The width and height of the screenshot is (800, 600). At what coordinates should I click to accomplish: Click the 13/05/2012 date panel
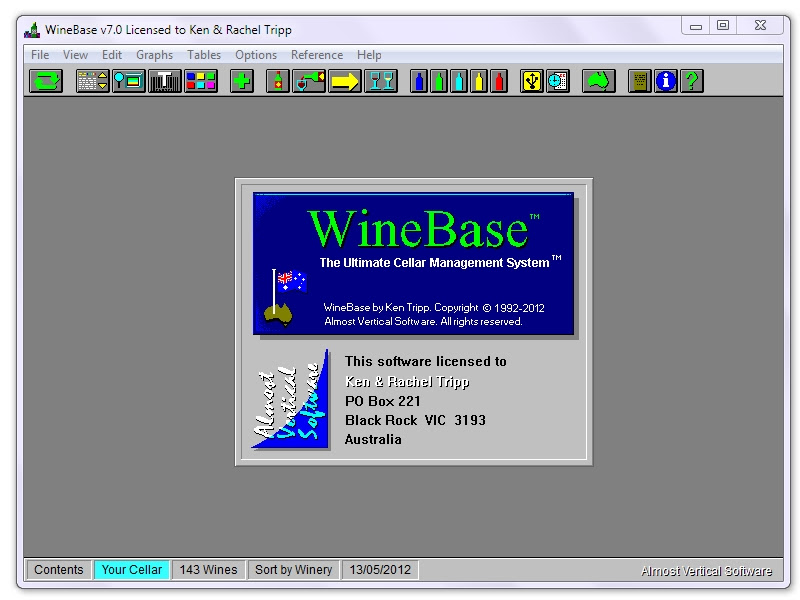(380, 570)
